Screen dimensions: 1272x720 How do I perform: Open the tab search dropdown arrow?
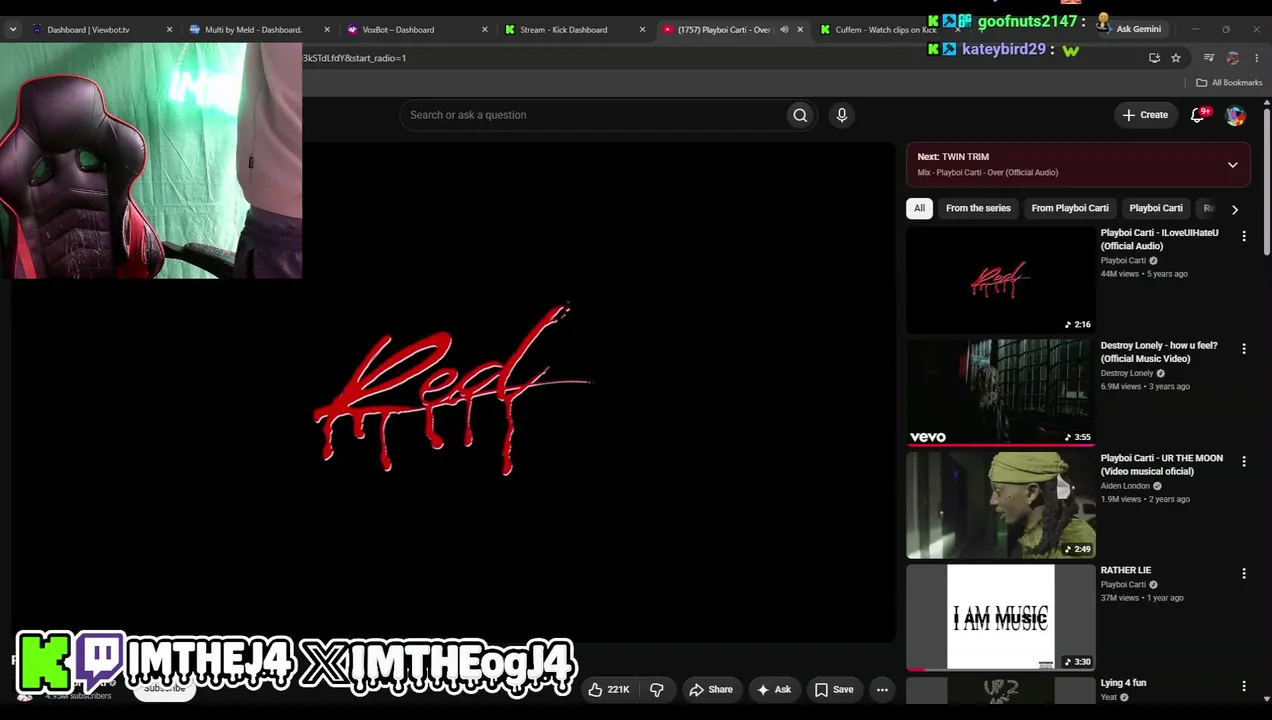pyautogui.click(x=13, y=30)
